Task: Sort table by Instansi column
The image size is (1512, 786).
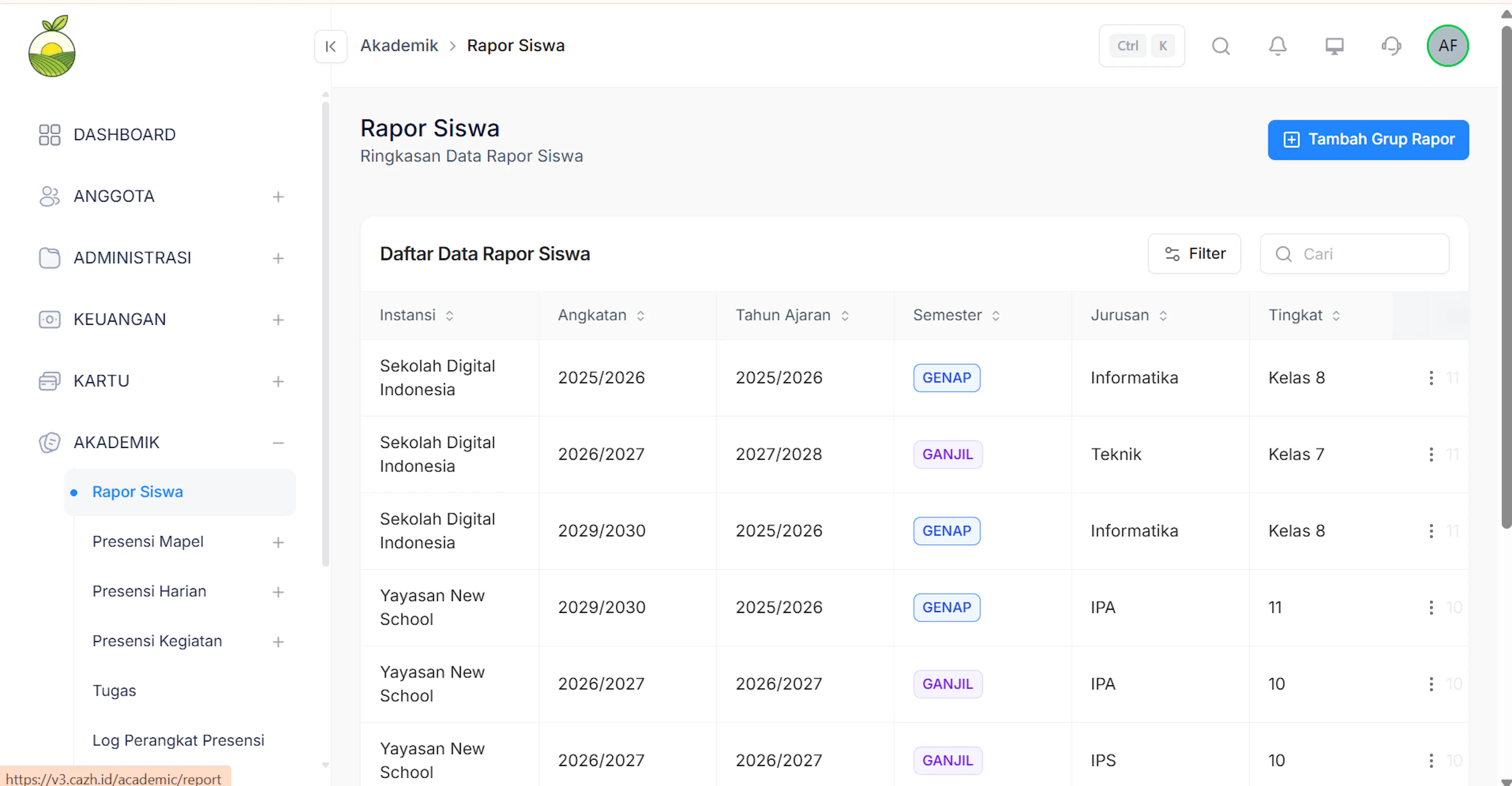Action: pos(450,316)
